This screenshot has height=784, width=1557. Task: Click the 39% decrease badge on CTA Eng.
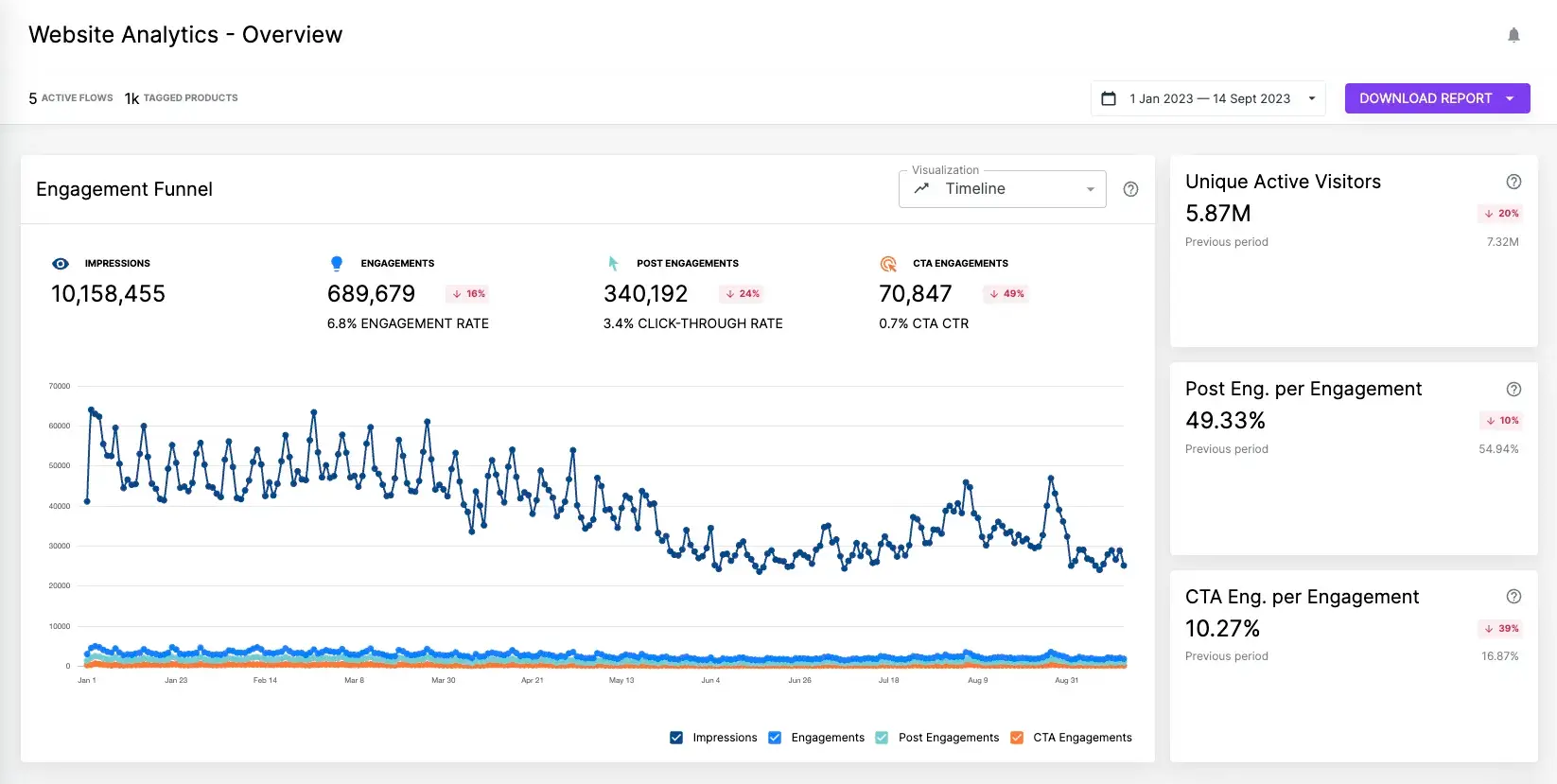pos(1501,629)
